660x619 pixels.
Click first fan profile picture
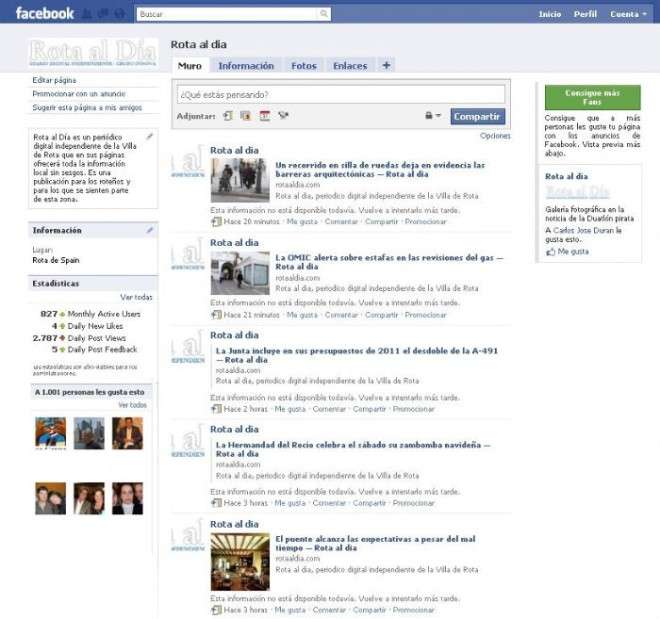click(51, 433)
